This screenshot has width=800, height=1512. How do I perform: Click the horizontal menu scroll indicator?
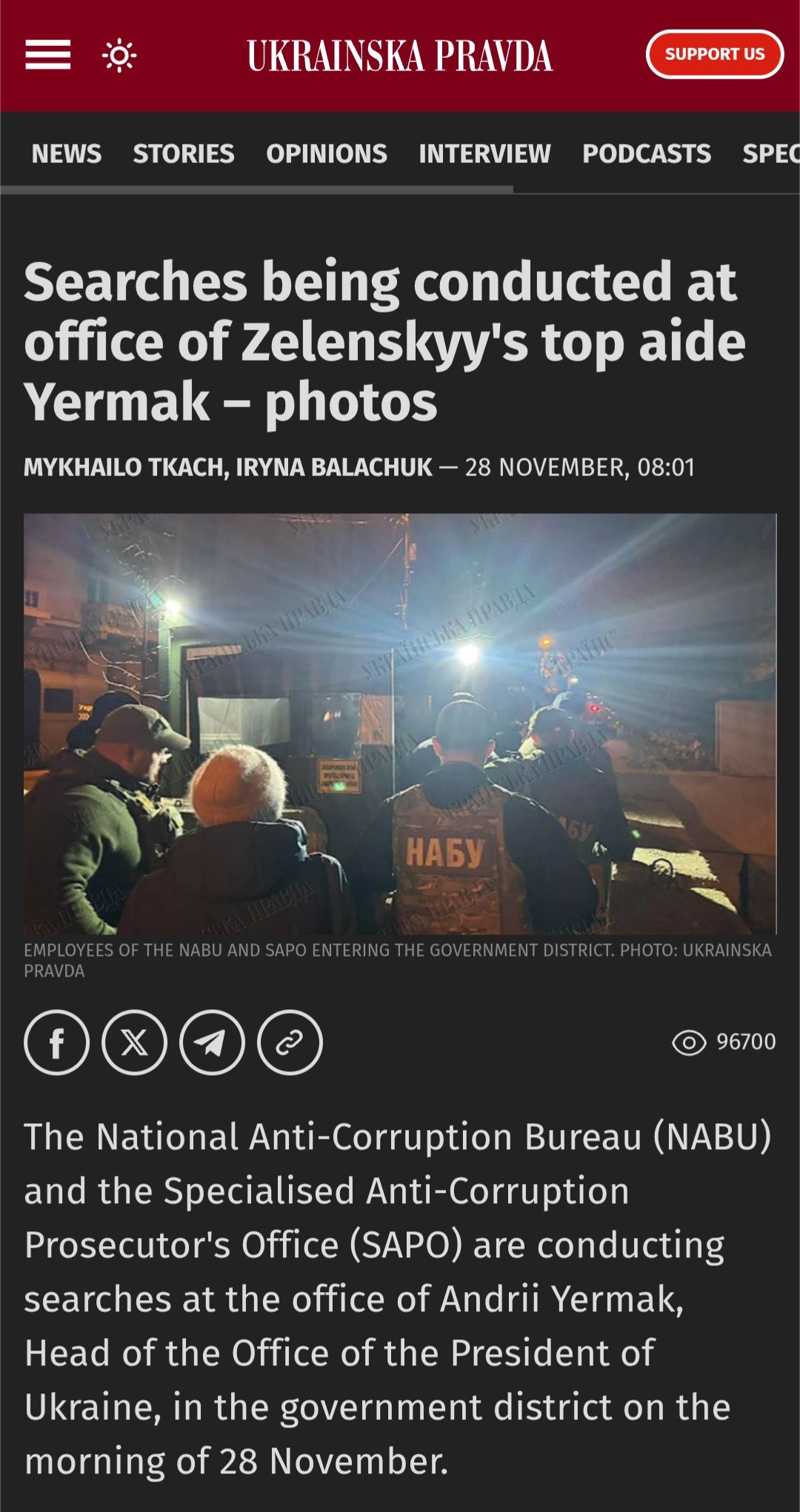point(256,190)
